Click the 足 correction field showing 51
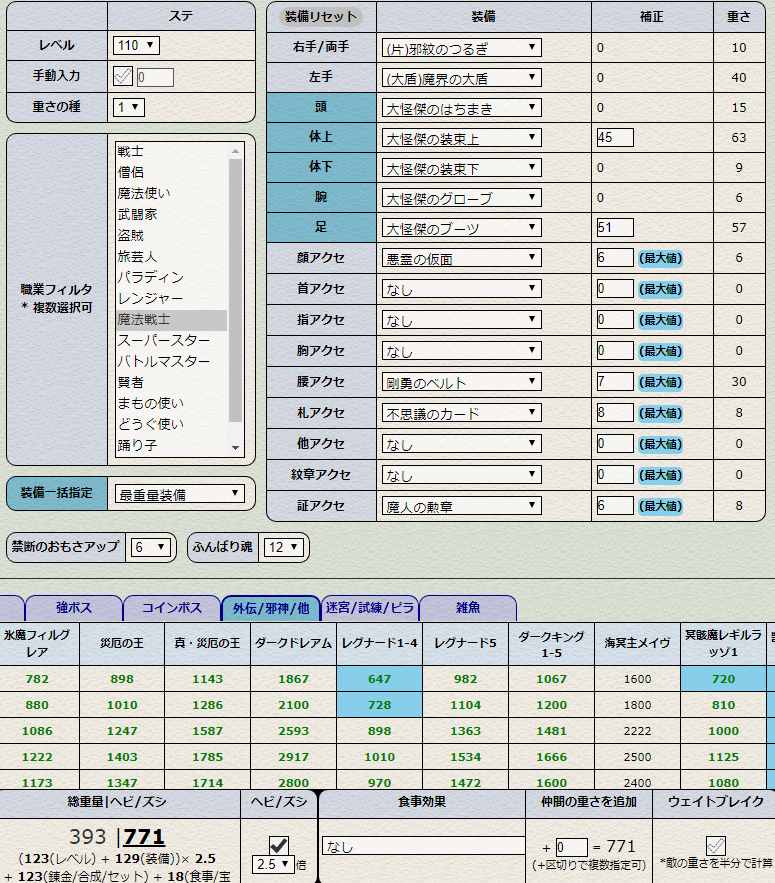 point(615,228)
